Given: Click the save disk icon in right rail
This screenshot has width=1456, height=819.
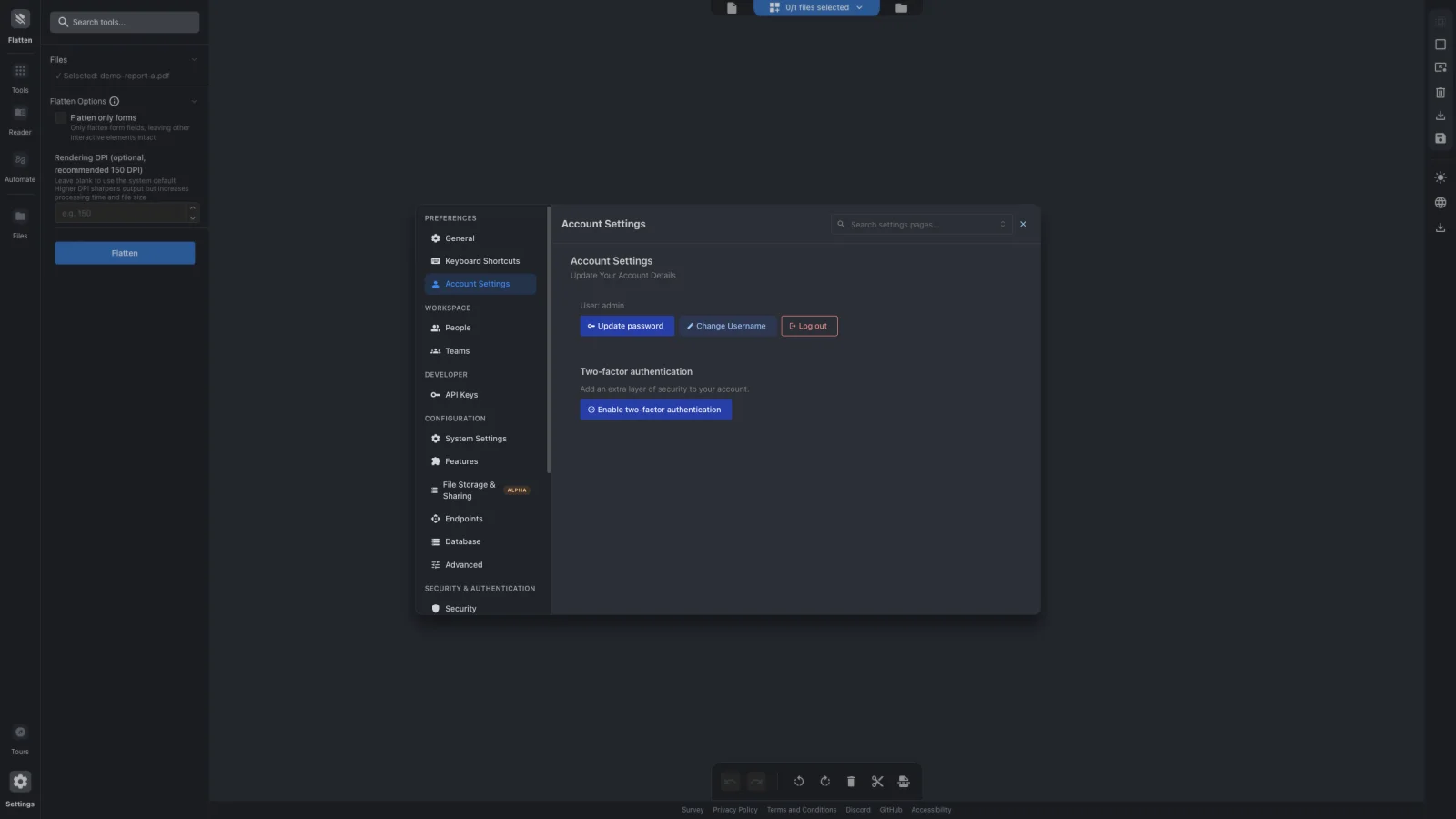Looking at the screenshot, I should coord(1441,138).
